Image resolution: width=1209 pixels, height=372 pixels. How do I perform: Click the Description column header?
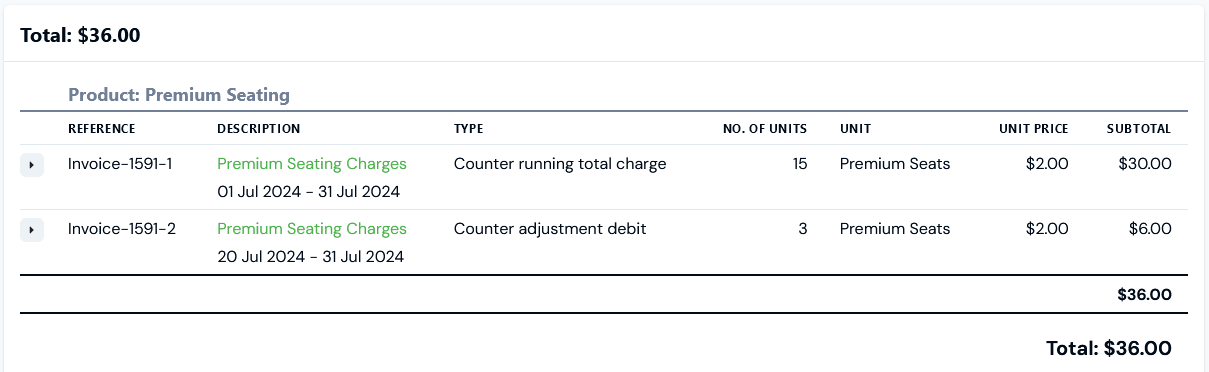point(258,129)
